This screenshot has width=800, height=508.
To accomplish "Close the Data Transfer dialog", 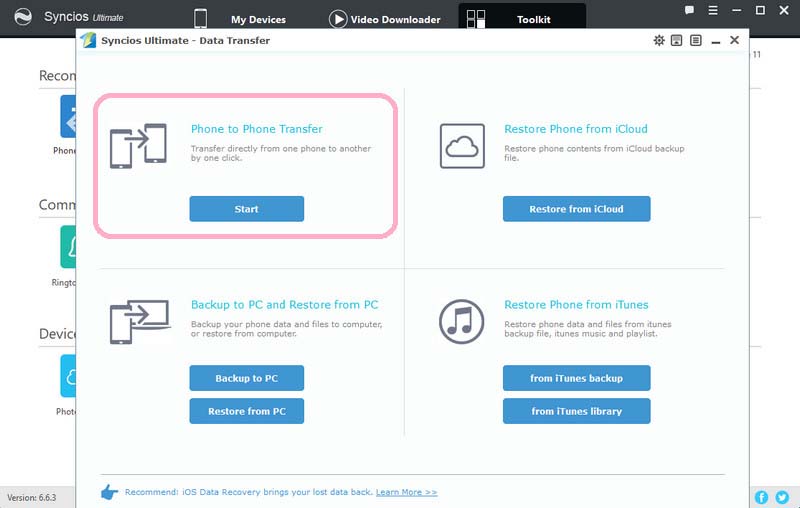I will [734, 40].
